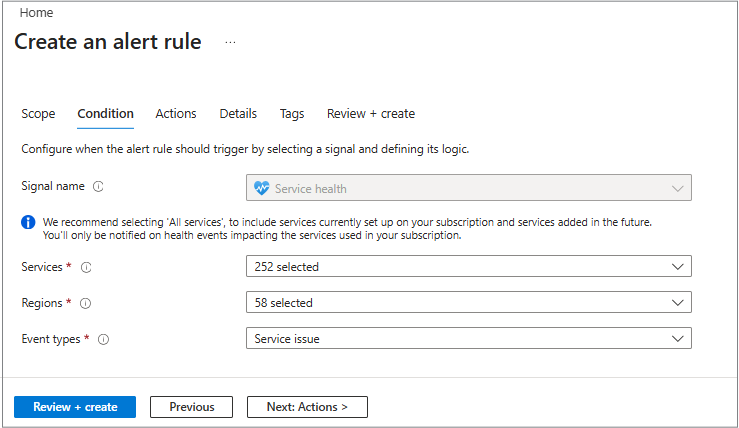The width and height of the screenshot is (739, 428).
Task: Open the Details tab
Action: click(238, 114)
